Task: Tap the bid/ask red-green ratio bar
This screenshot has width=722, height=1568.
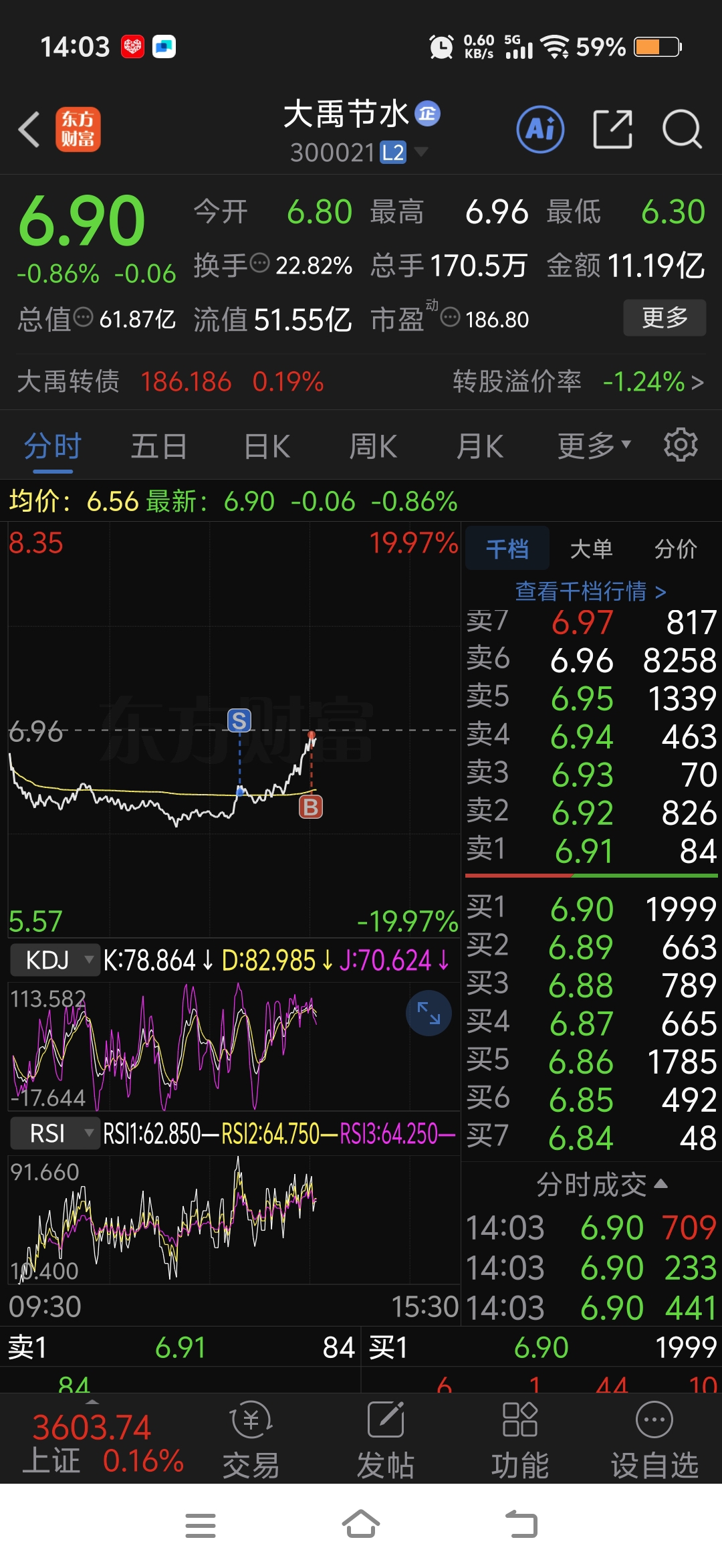Action: pyautogui.click(x=592, y=875)
